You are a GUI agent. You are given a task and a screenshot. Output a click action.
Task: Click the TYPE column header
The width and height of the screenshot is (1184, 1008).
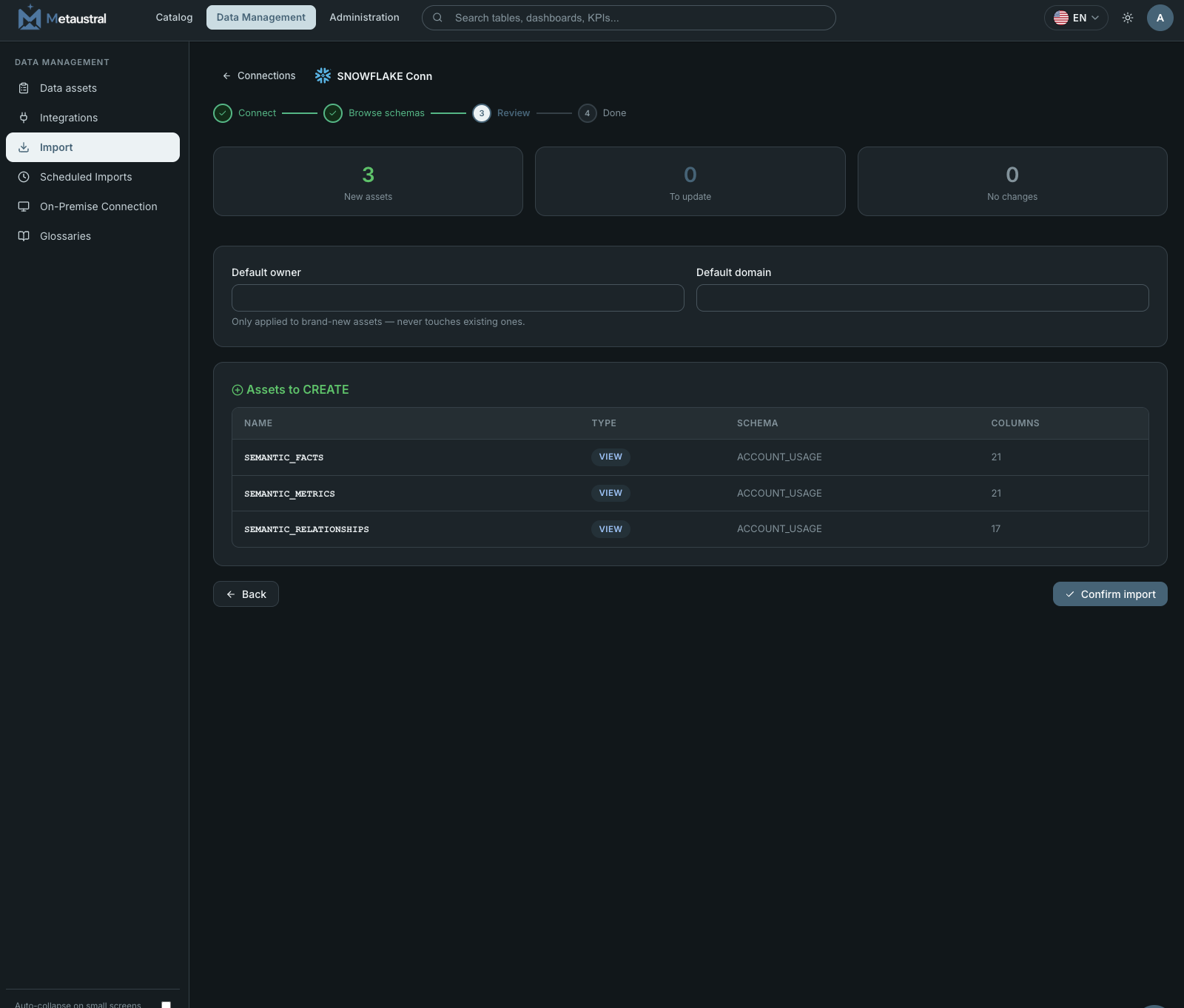click(604, 423)
